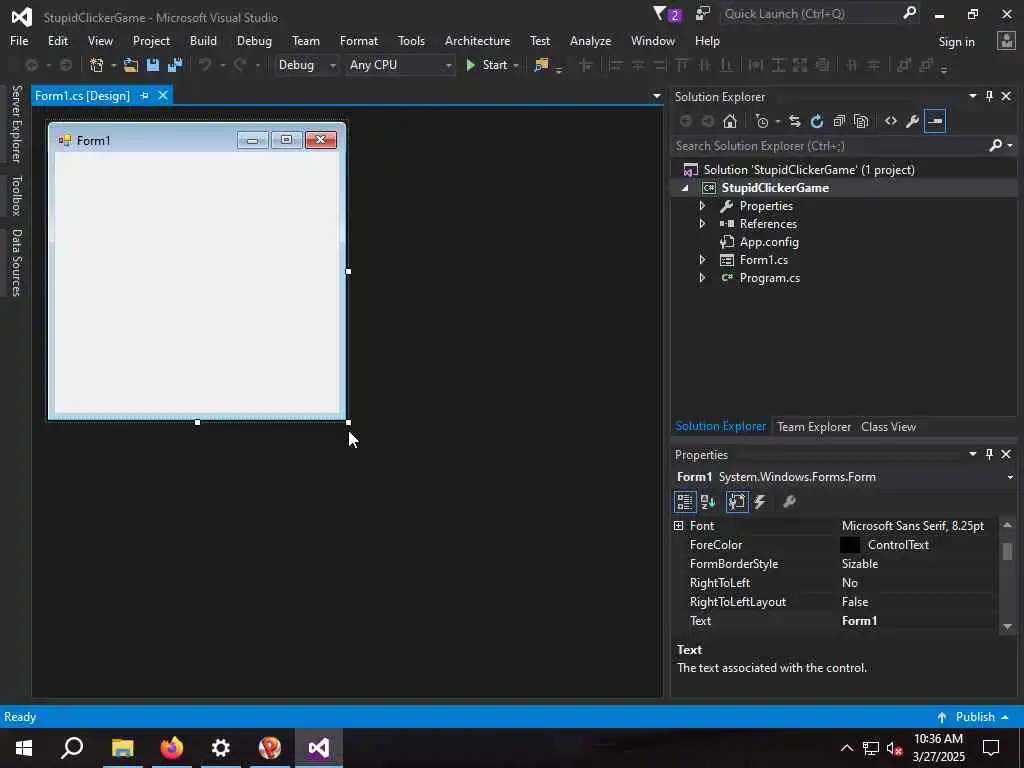
Task: Click the feedback icon beside Quick Launch
Action: 703,14
